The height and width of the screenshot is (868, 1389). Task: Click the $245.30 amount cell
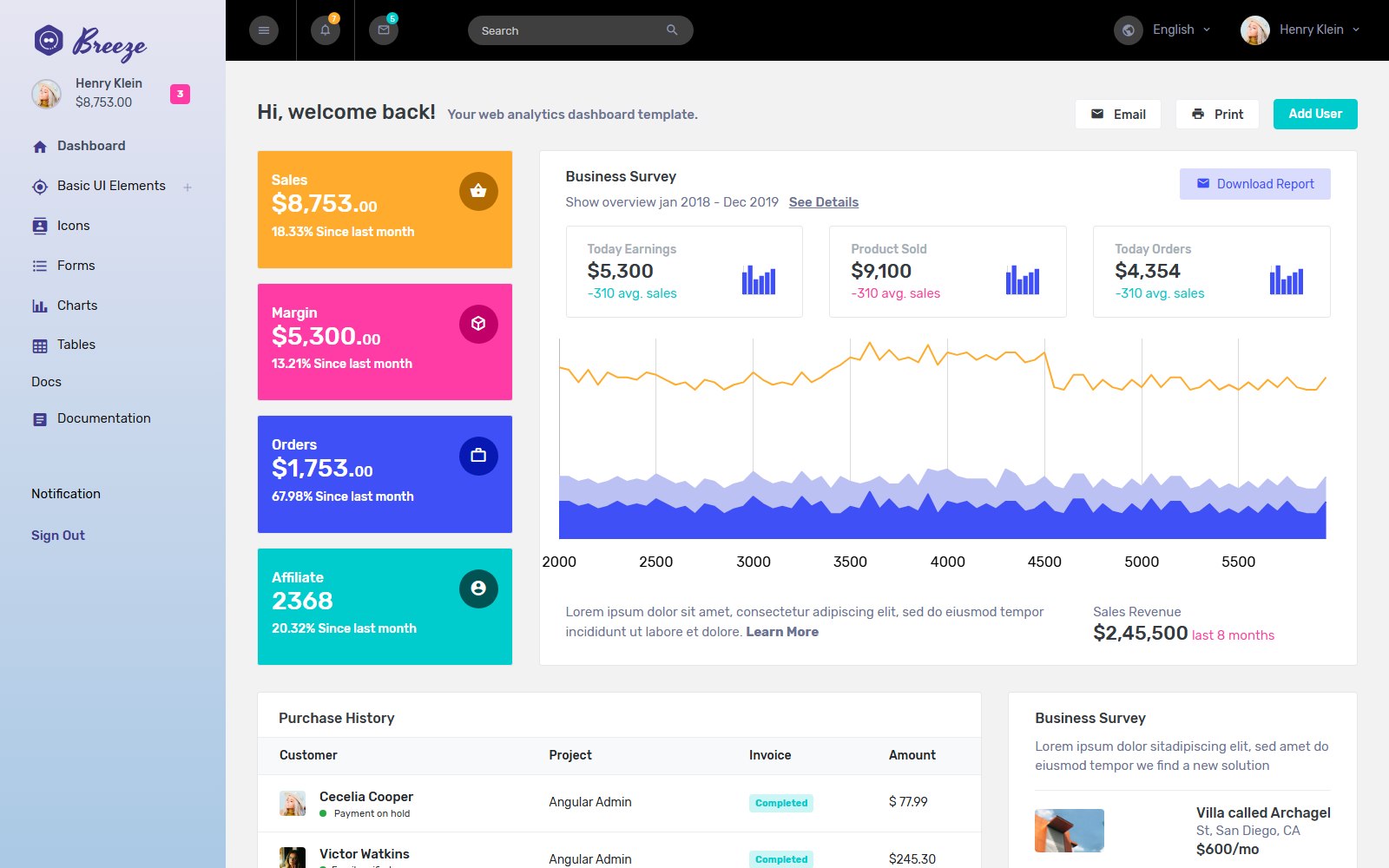(x=912, y=859)
